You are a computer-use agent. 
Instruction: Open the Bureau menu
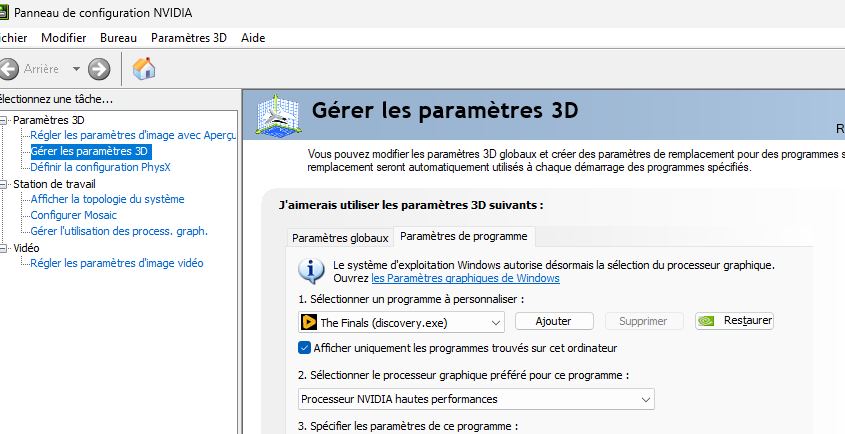[119, 38]
